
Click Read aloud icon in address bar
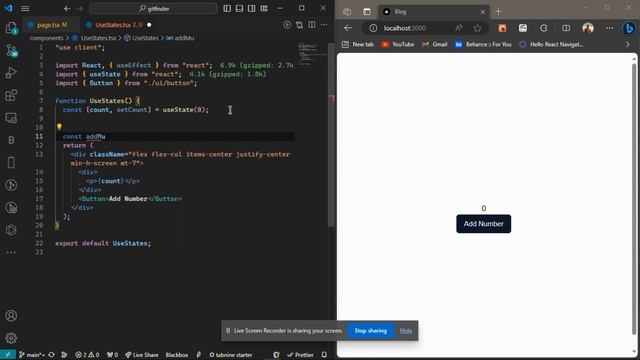point(459,28)
